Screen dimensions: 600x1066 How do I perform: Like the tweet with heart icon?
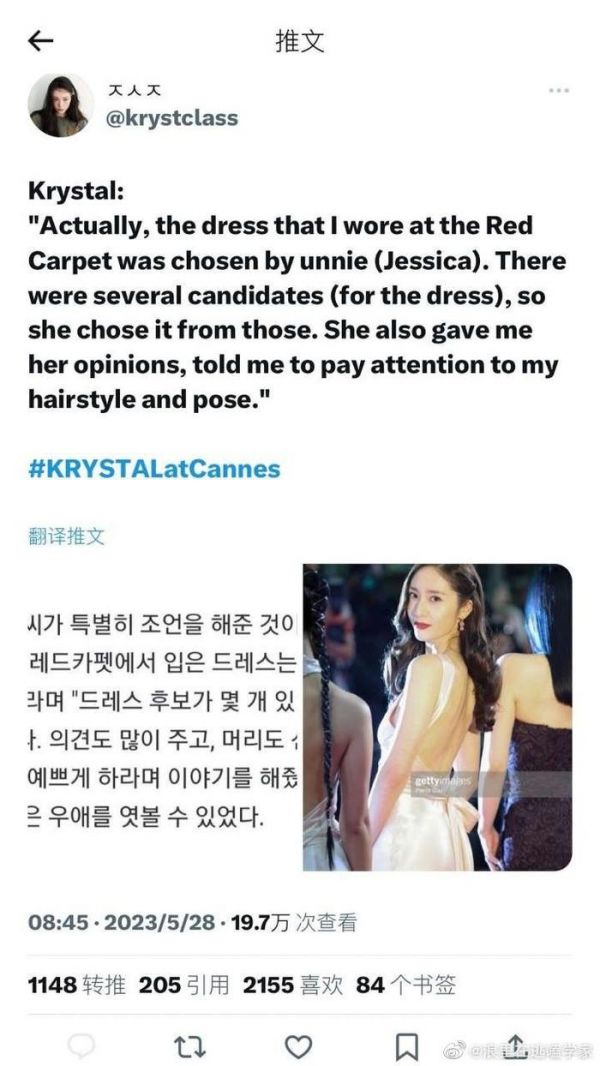(298, 1047)
